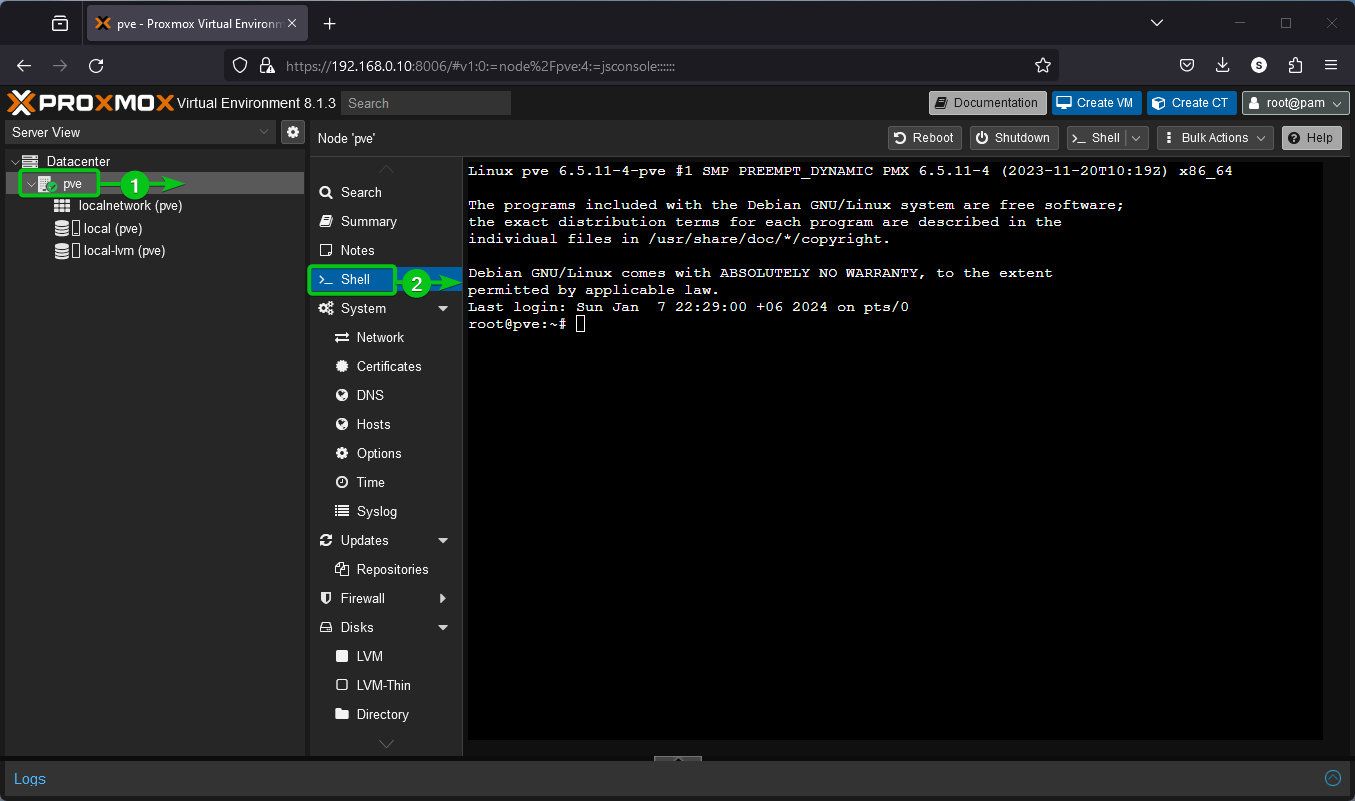Viewport: 1355px width, 801px height.
Task: Open node Options
Action: coord(386,453)
